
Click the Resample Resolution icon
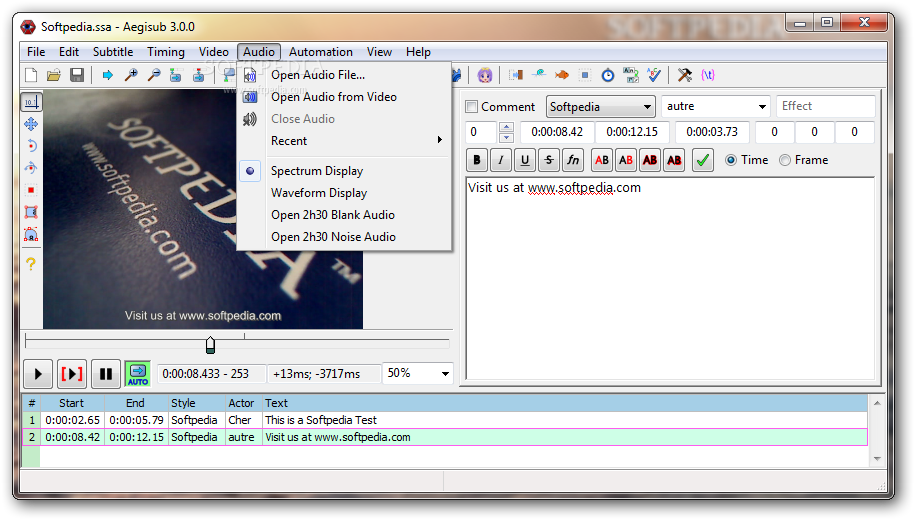585,75
